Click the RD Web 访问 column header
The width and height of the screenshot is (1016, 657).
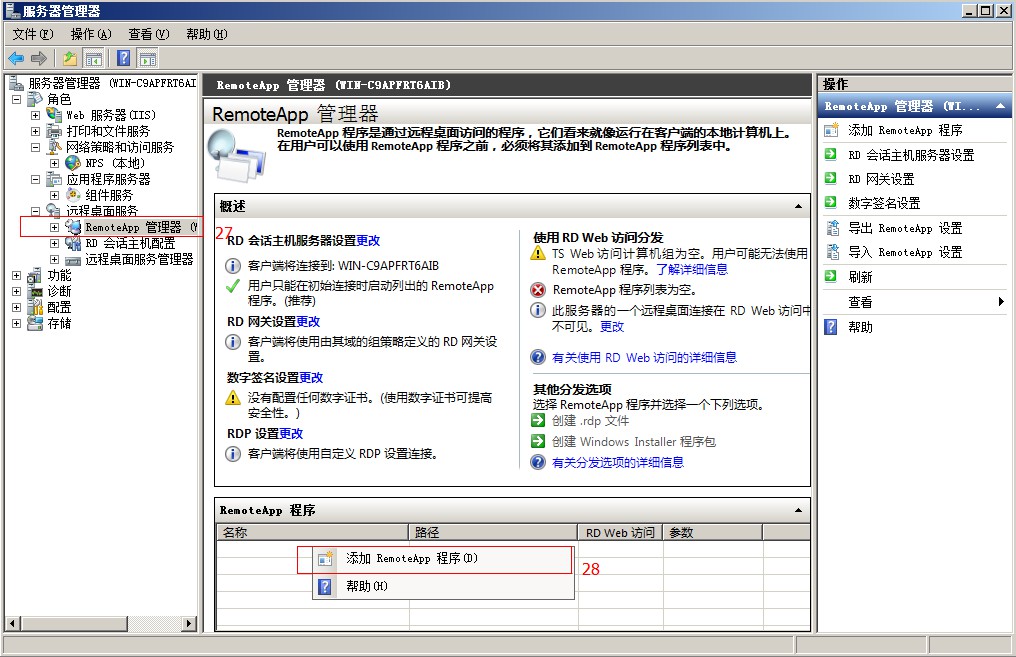(x=620, y=533)
